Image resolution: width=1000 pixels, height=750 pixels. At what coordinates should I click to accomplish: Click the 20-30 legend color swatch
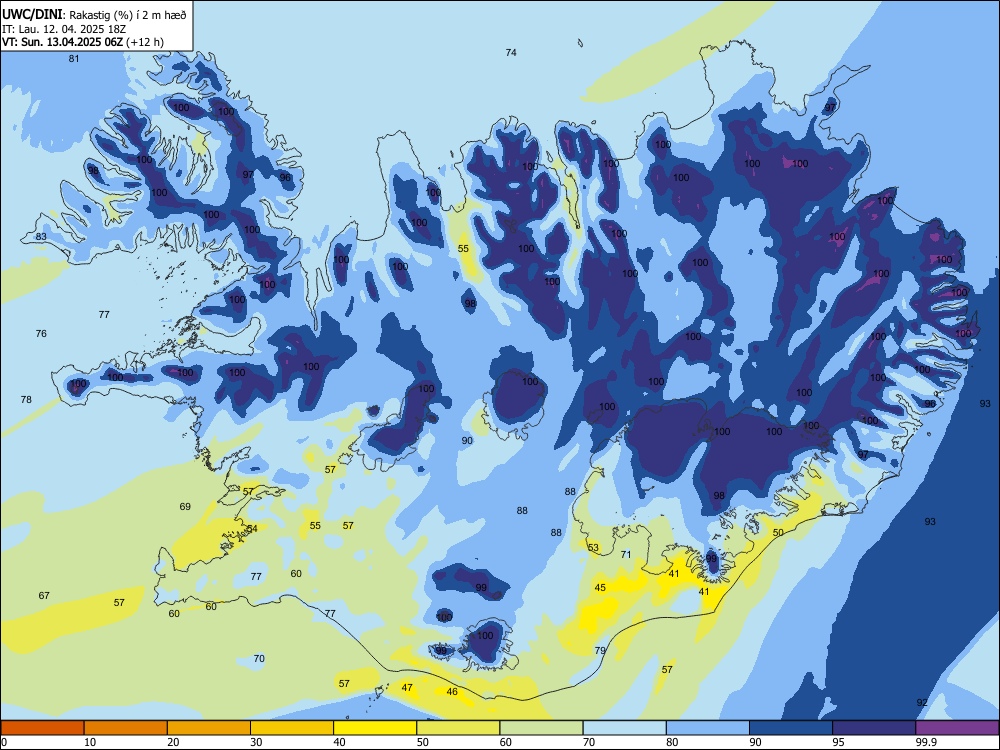tap(209, 728)
